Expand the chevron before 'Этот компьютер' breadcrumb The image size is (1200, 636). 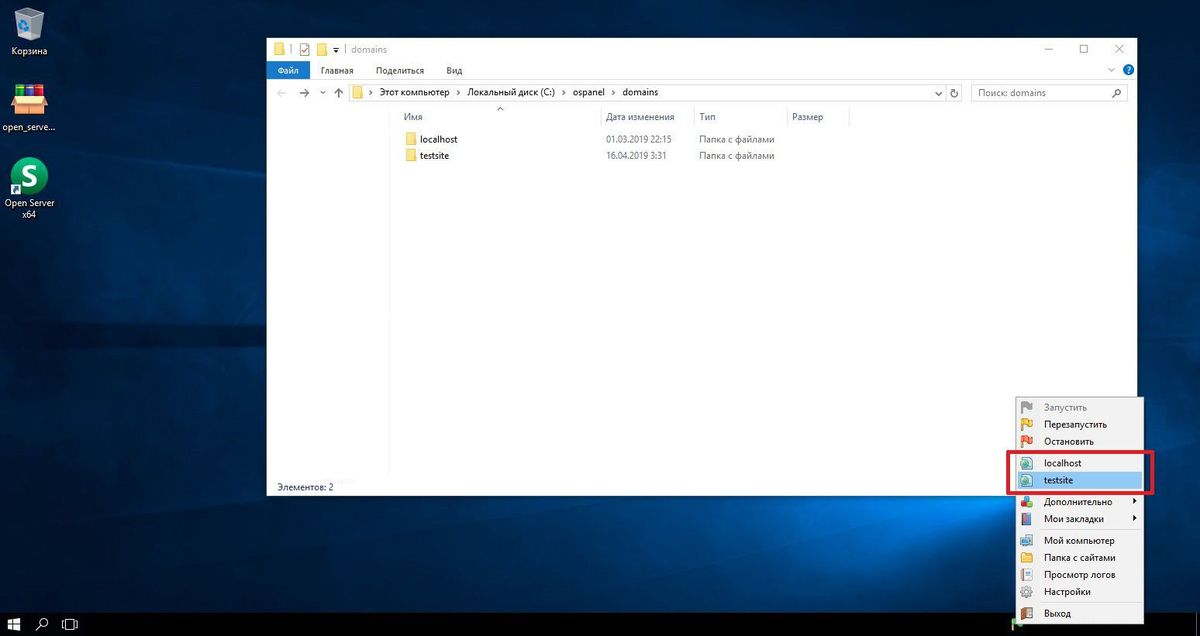tap(371, 93)
